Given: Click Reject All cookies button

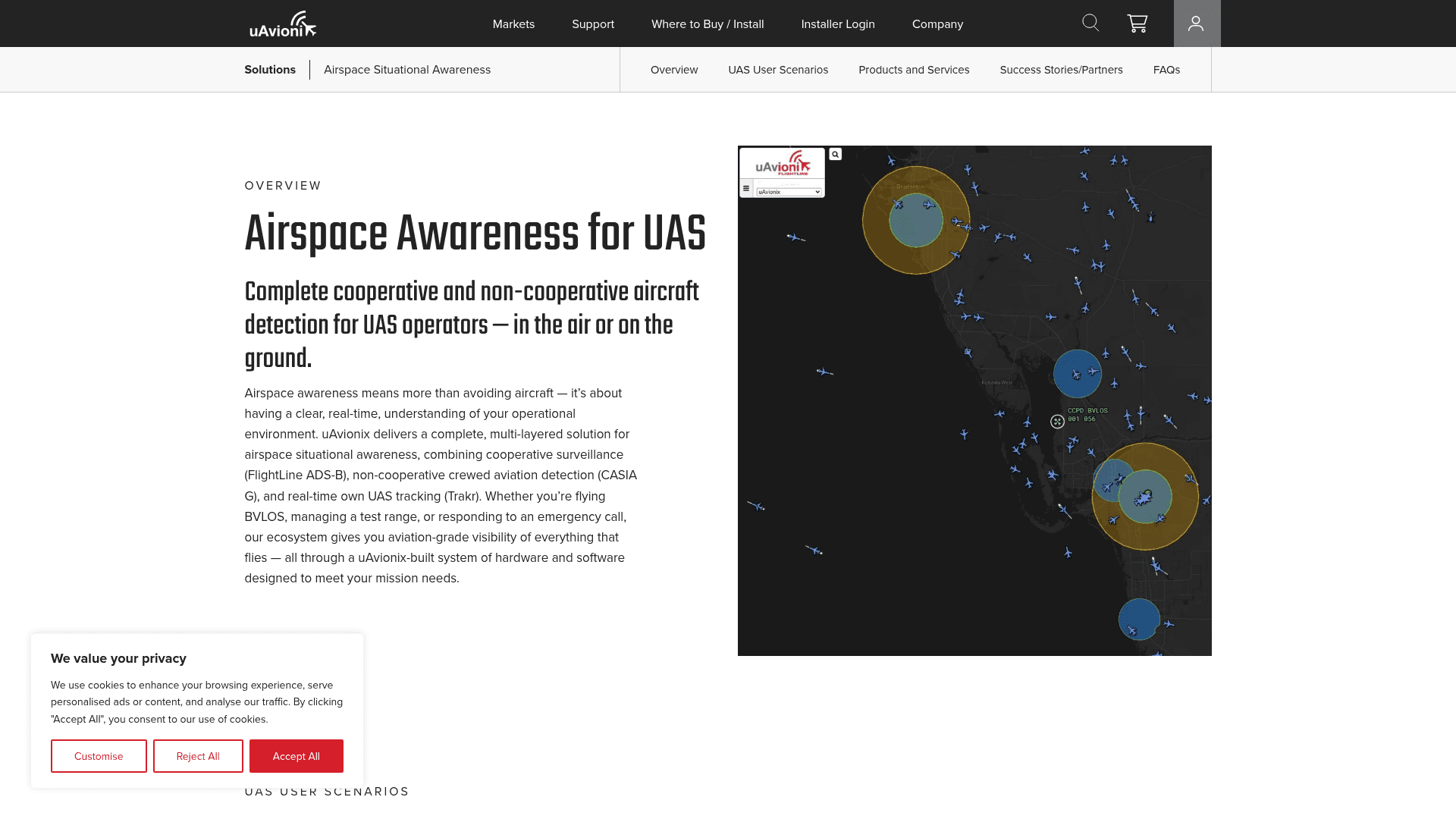Looking at the screenshot, I should point(198,756).
